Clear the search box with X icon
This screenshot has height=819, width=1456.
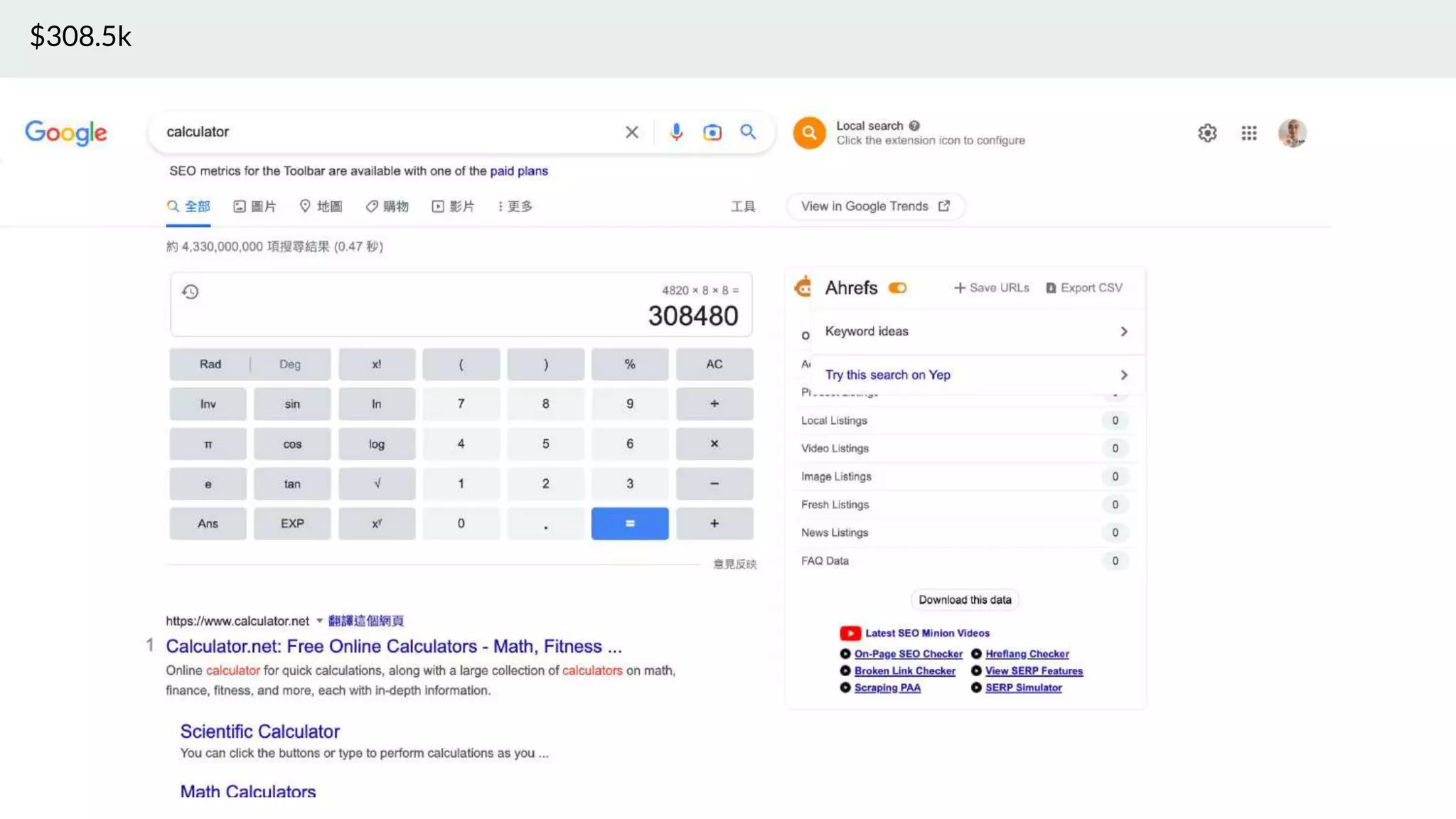pos(631,132)
